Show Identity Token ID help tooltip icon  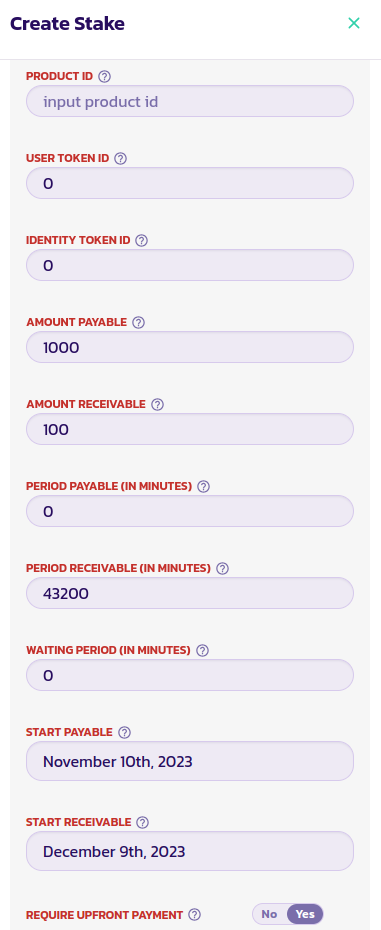141,240
